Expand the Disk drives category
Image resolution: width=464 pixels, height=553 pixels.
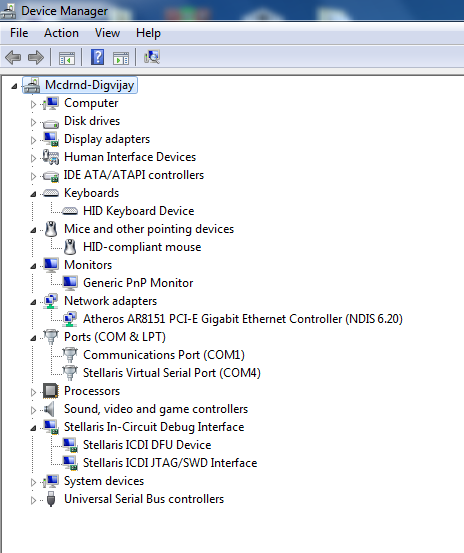[x=33, y=122]
